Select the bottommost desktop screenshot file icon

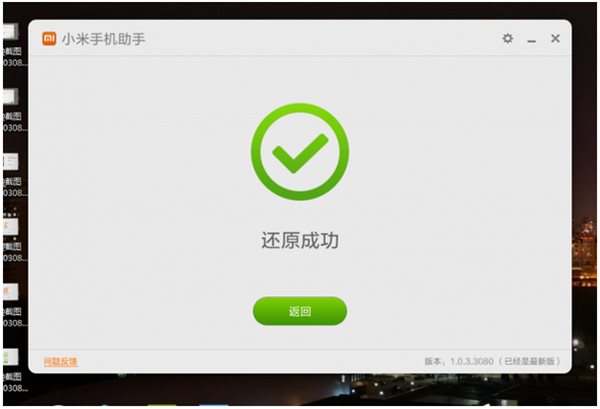pos(11,370)
